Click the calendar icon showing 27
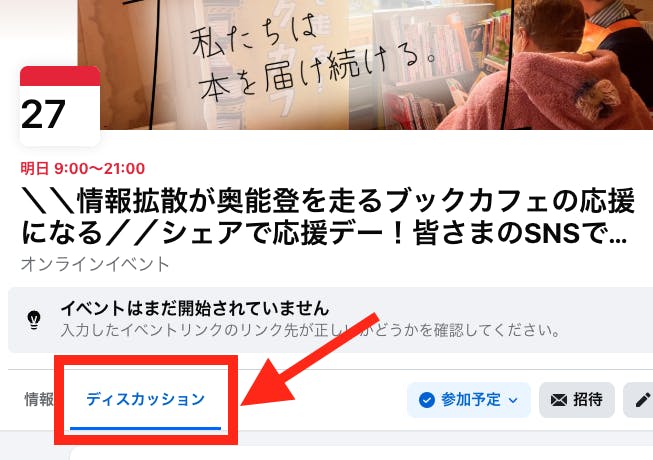Viewport: 653px width, 460px height. pos(60,106)
